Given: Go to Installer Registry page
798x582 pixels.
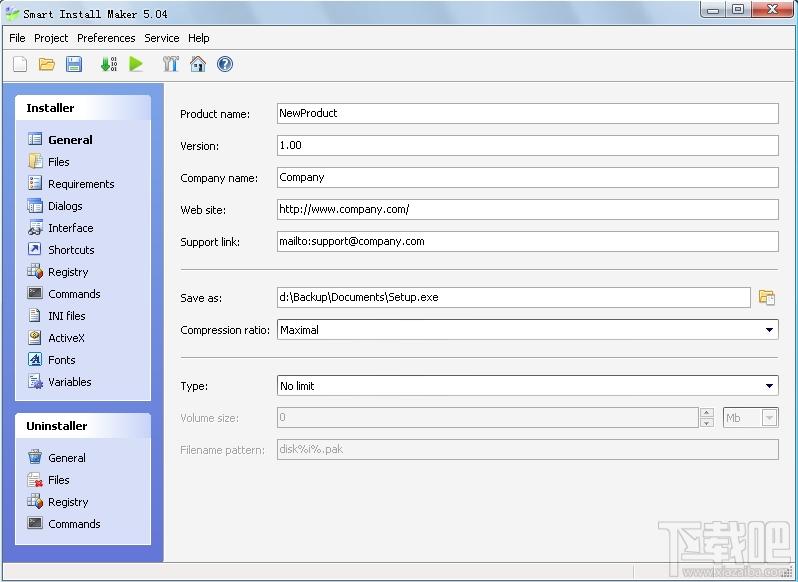Looking at the screenshot, I should pos(68,272).
